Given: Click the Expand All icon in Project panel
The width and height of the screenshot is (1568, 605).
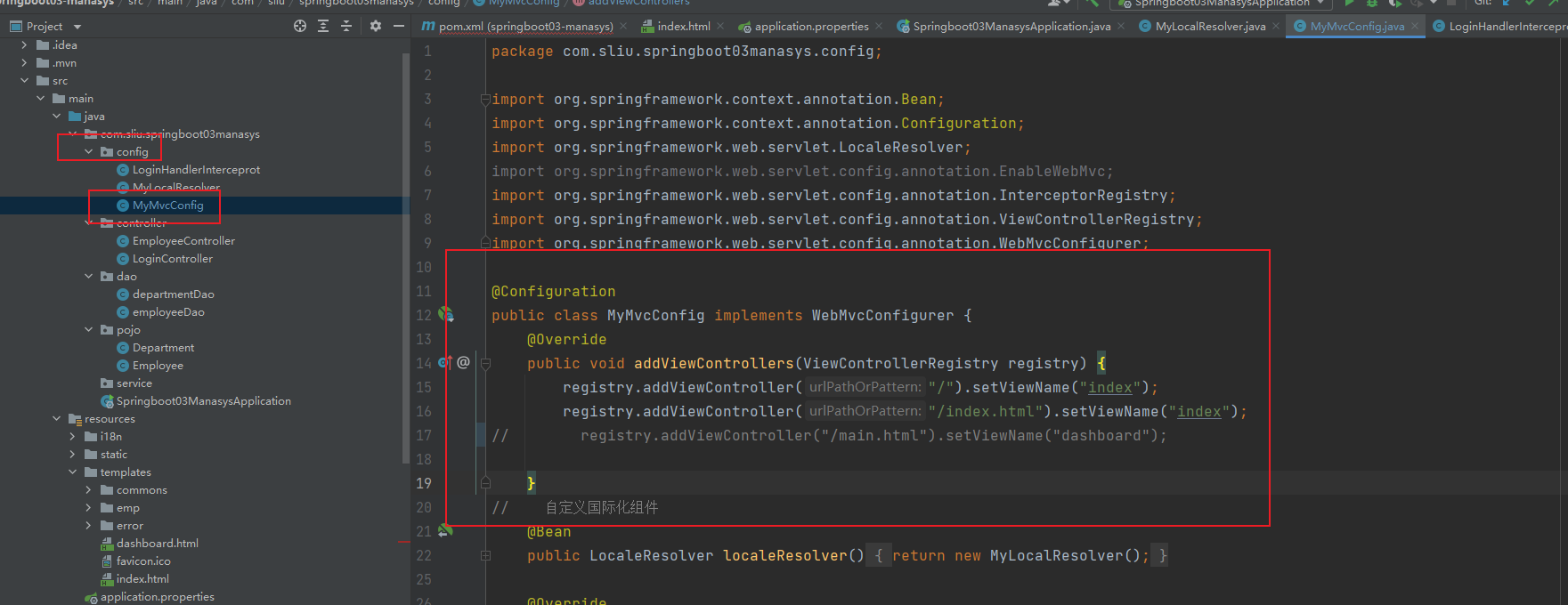Looking at the screenshot, I should pyautogui.click(x=323, y=27).
